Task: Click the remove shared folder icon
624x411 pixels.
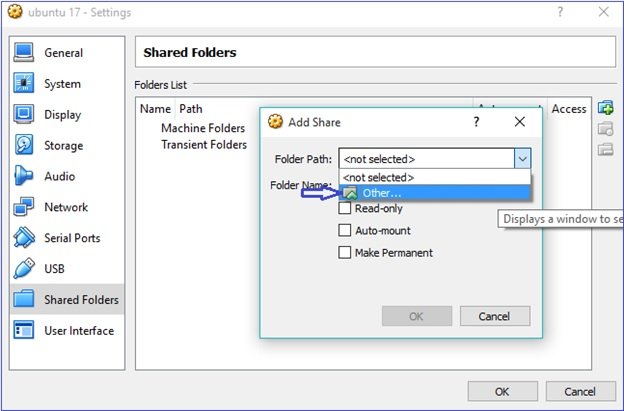Action: [605, 150]
